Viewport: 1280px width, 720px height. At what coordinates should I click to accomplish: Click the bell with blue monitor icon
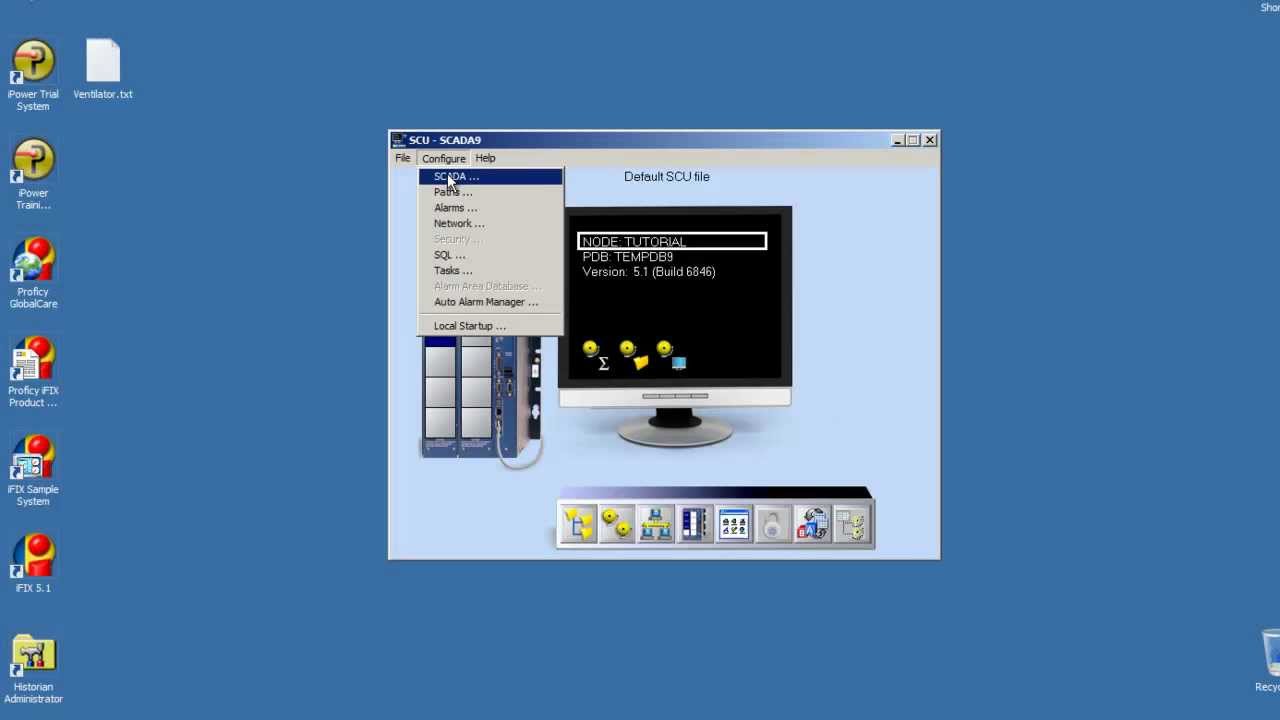(x=671, y=355)
